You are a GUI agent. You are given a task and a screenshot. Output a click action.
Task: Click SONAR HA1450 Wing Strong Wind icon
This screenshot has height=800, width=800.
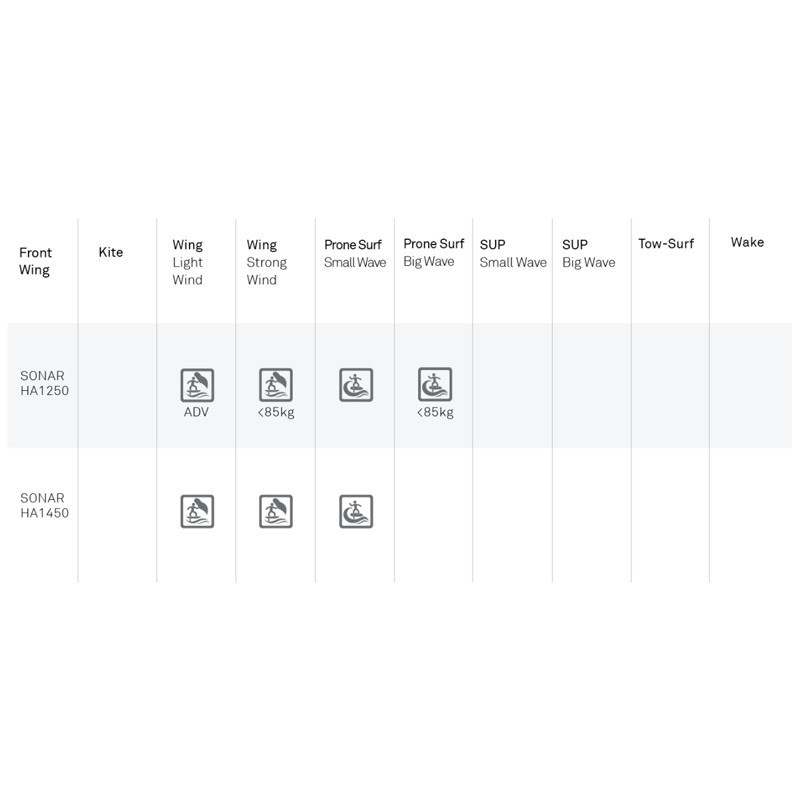(276, 511)
